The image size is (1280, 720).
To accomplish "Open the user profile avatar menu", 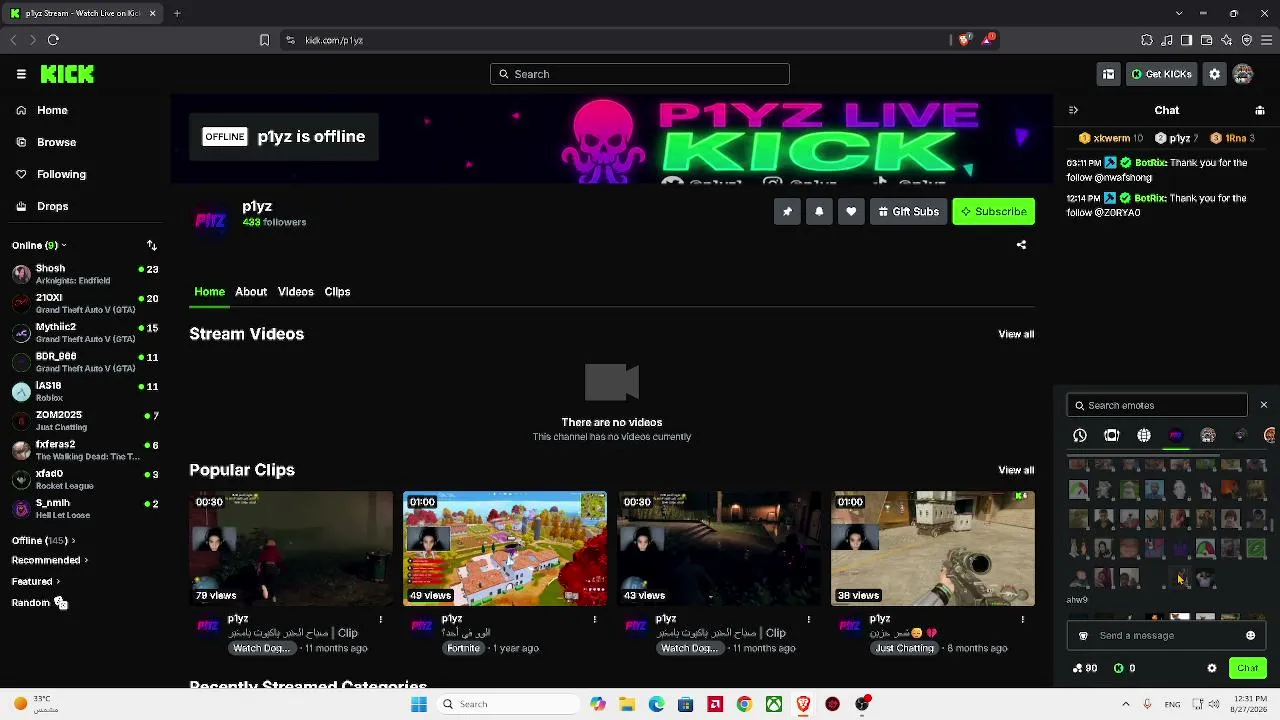I will click(1243, 74).
